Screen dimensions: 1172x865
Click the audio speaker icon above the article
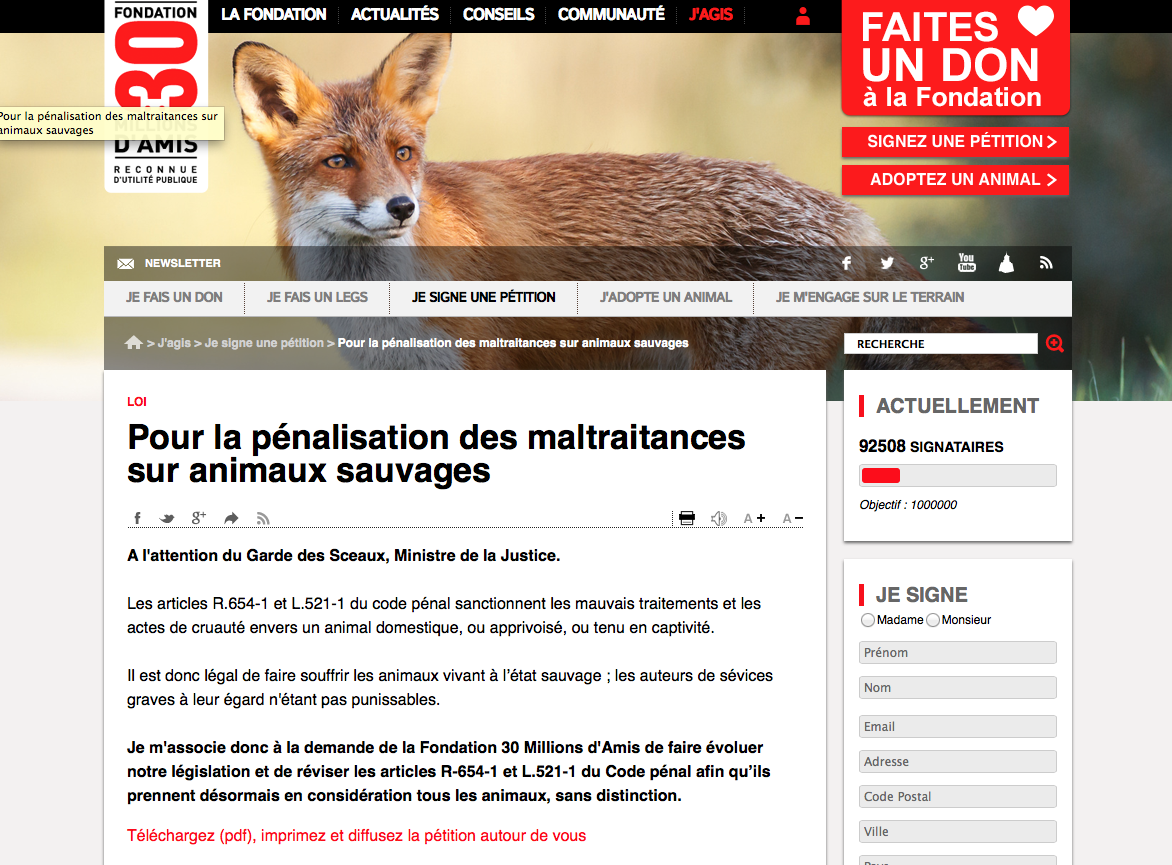click(x=718, y=518)
